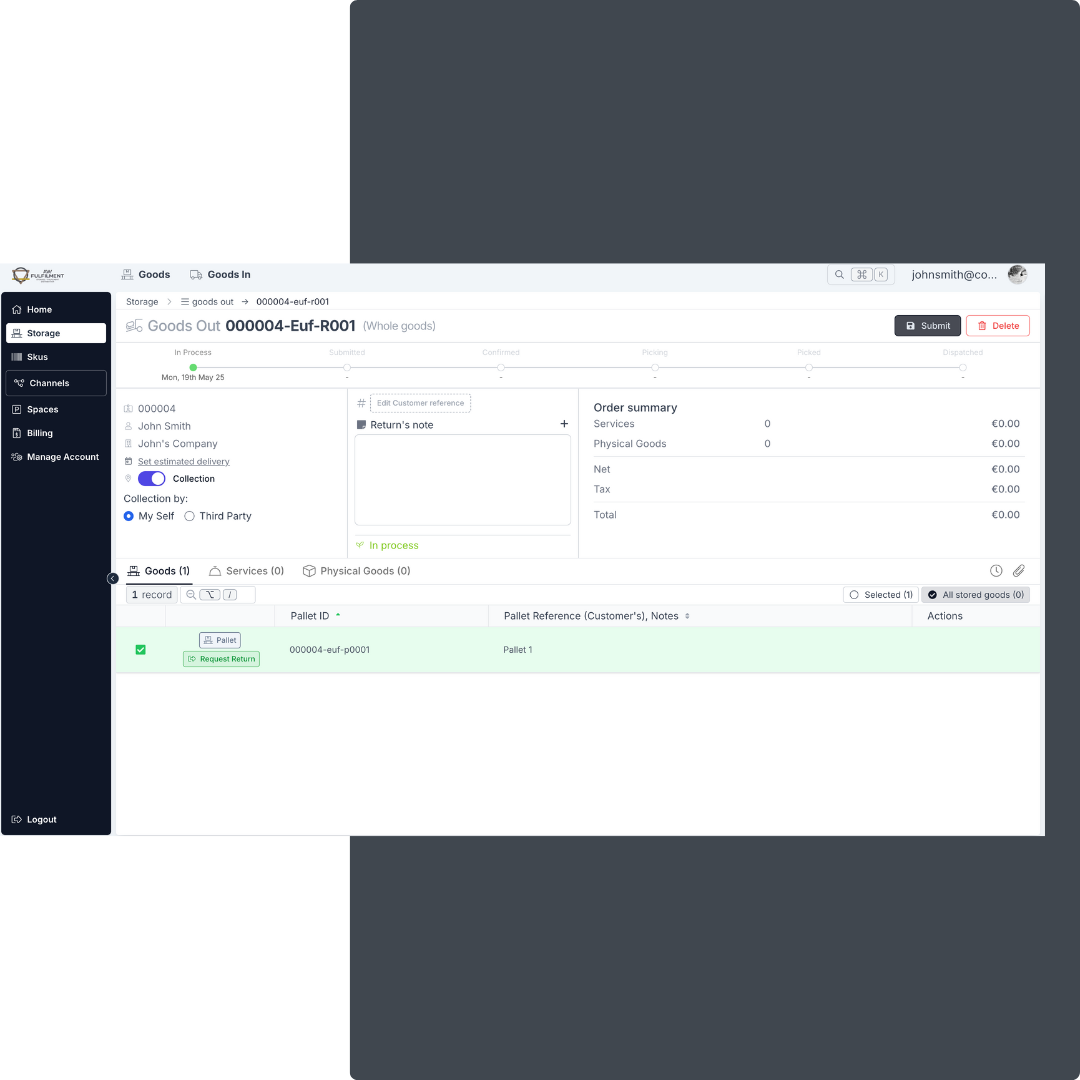This screenshot has width=1080, height=1080.
Task: Toggle the Collection switch off
Action: 152,479
